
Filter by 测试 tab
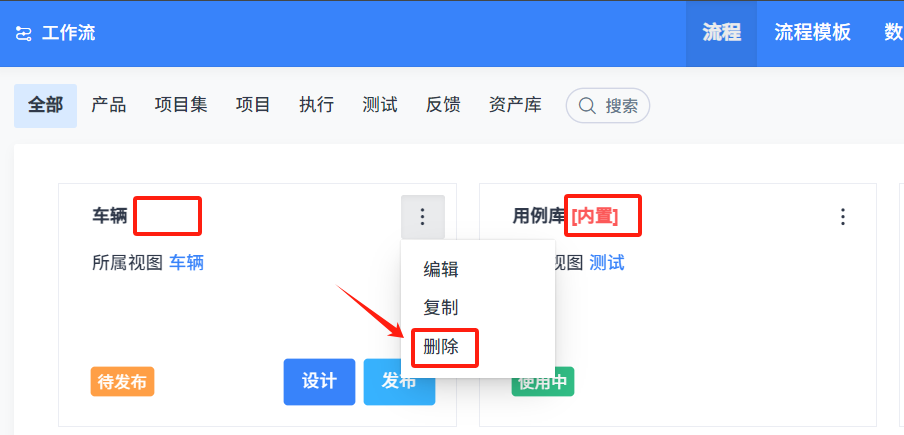tap(380, 105)
